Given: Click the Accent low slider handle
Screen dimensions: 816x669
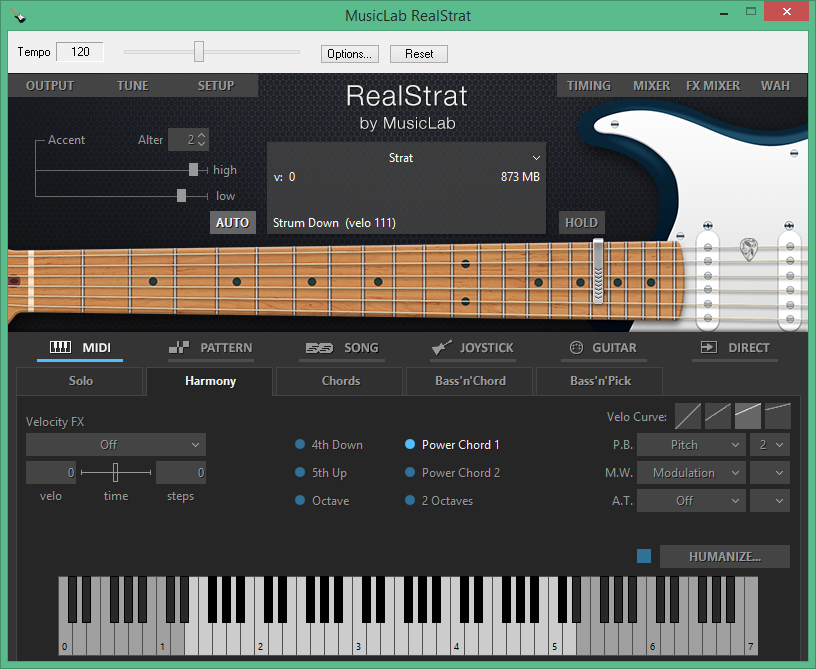Looking at the screenshot, I should 181,196.
